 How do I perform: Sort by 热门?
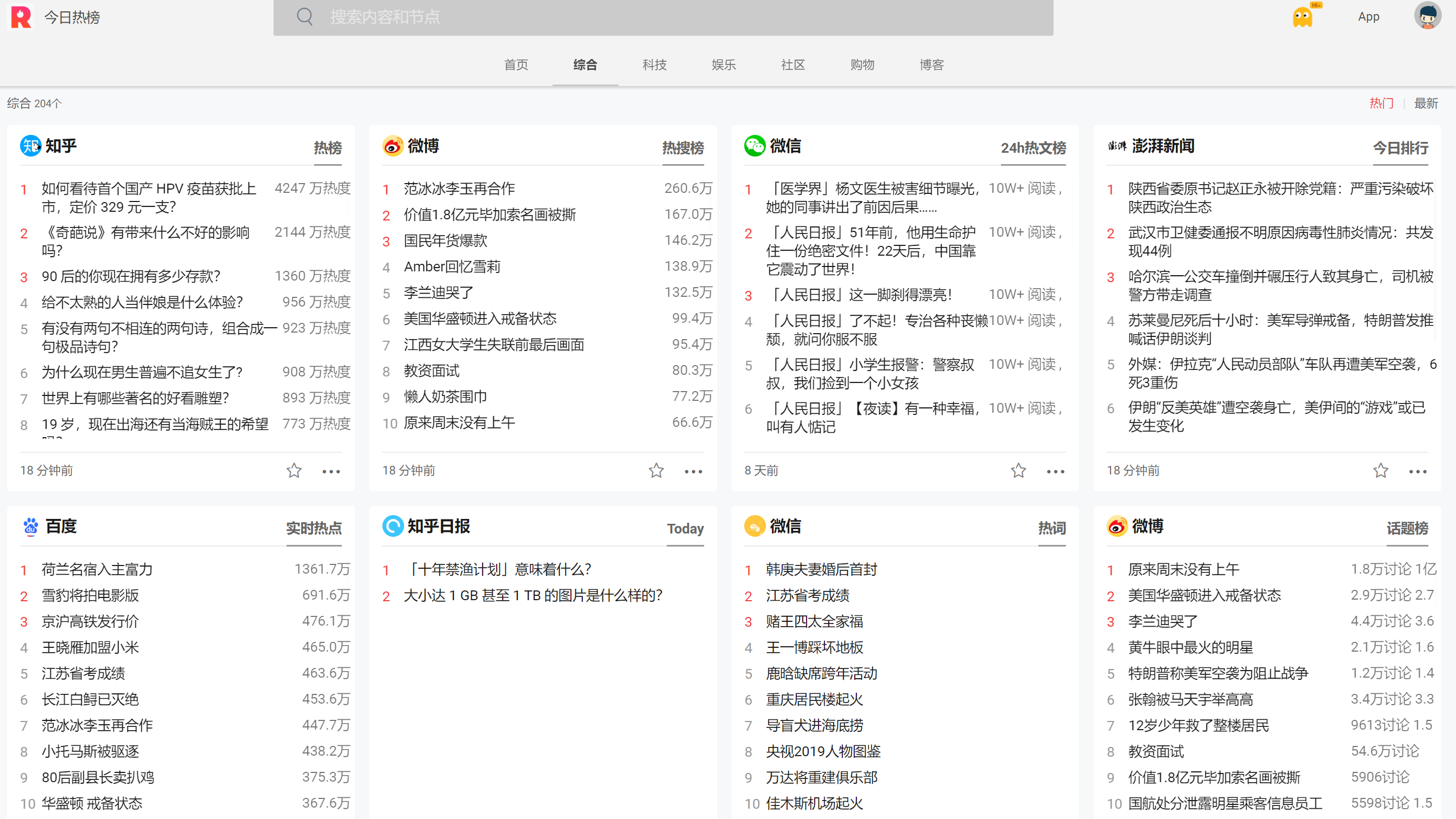[x=1381, y=103]
